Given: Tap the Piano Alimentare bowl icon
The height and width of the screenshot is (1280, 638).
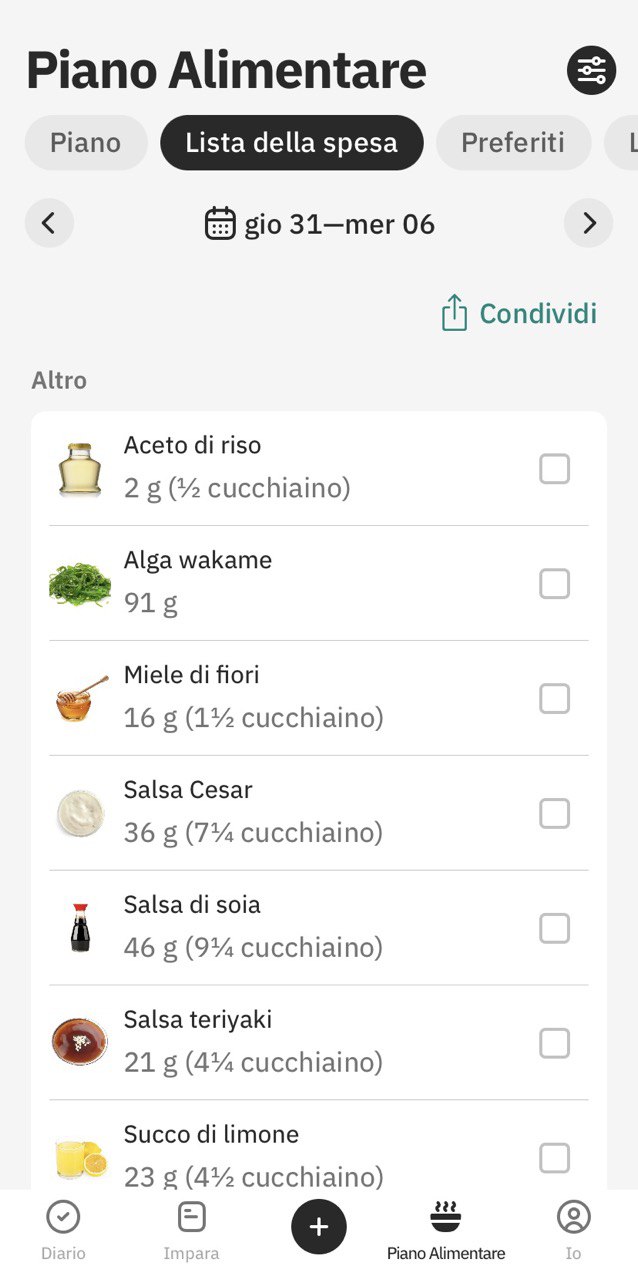Looking at the screenshot, I should [446, 1217].
